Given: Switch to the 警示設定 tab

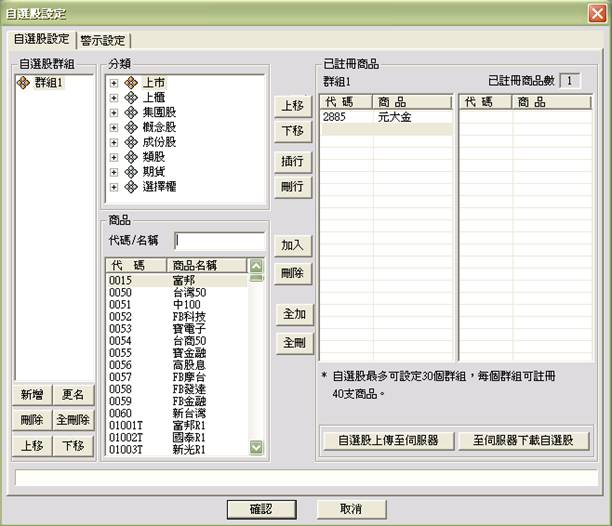Looking at the screenshot, I should point(105,40).
